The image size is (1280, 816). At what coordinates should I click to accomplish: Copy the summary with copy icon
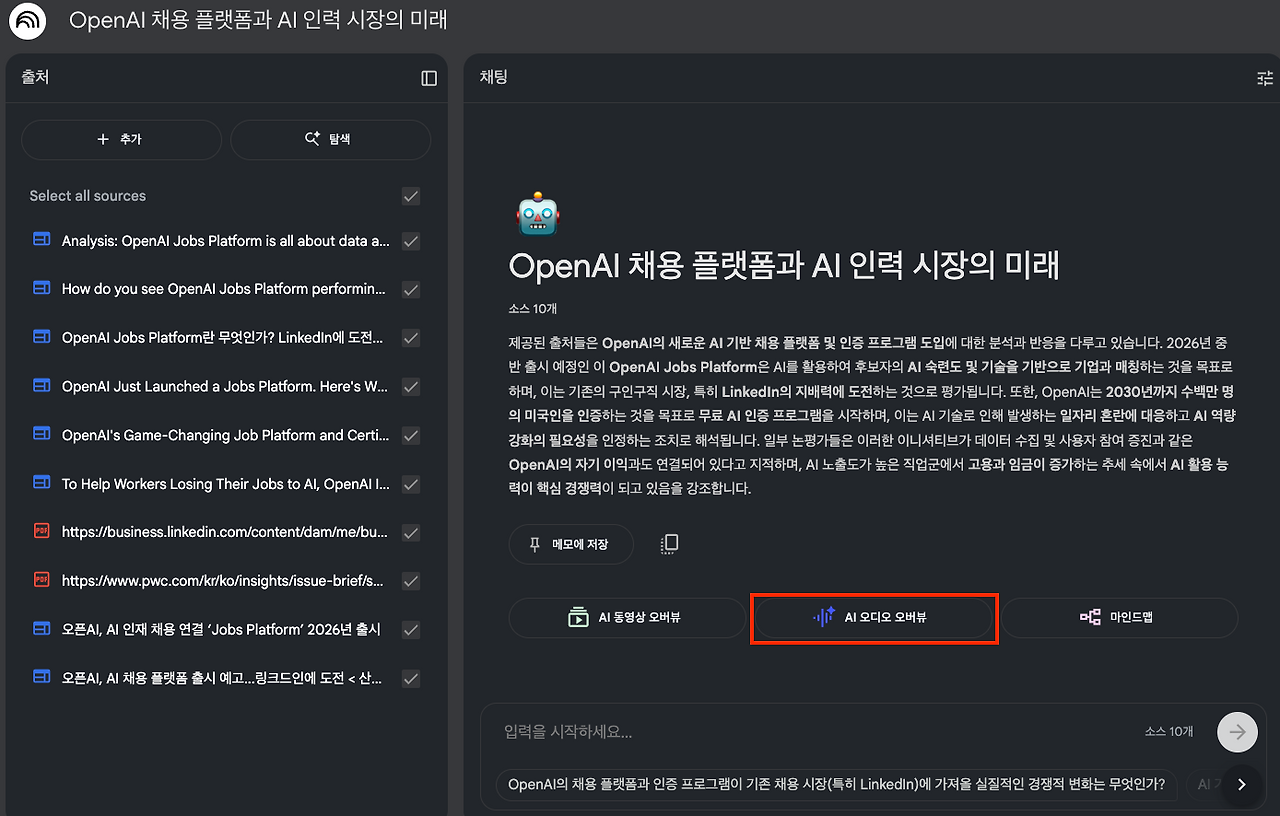[670, 544]
